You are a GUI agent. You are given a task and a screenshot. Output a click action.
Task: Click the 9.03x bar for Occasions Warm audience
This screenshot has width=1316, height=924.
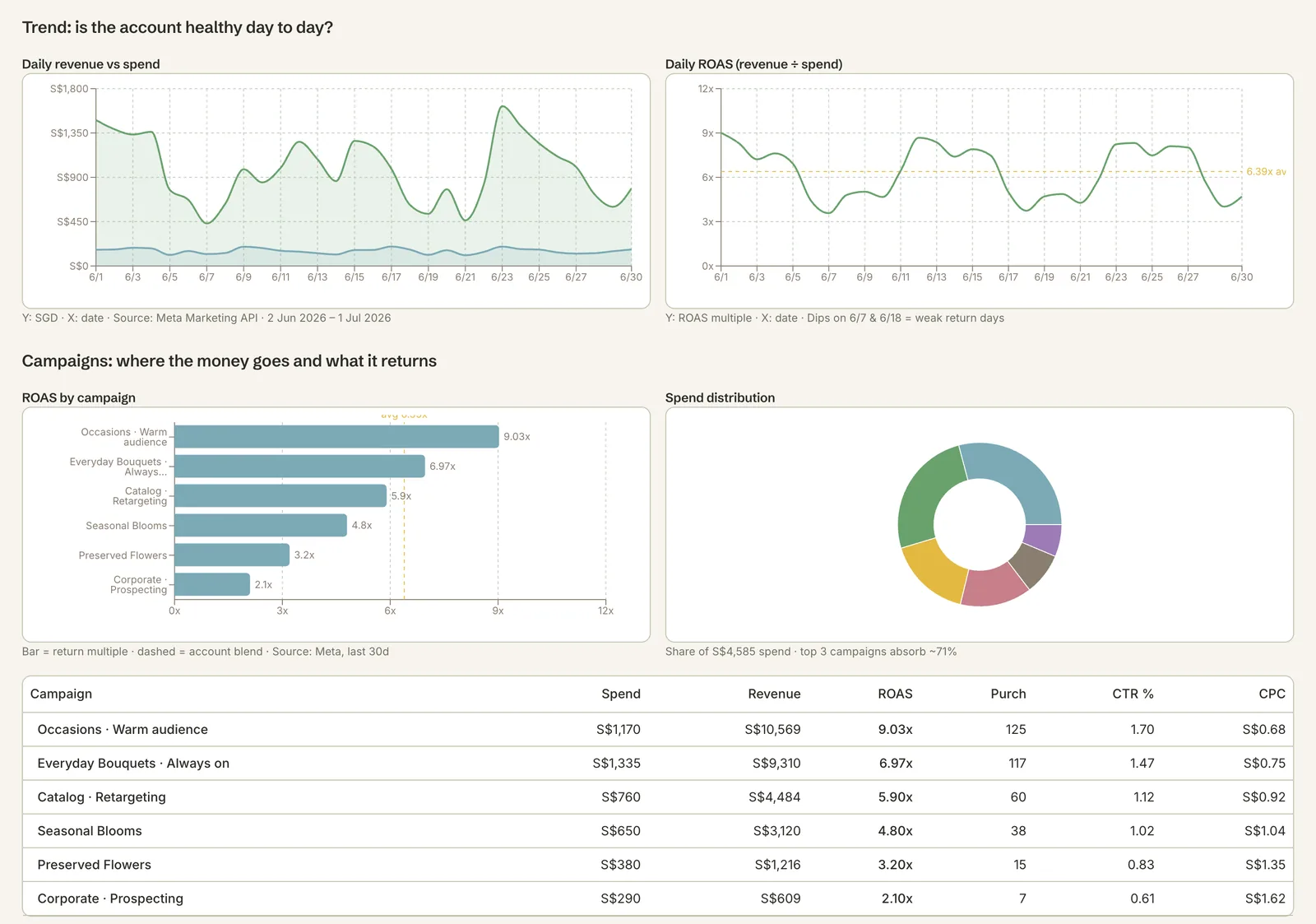point(336,436)
